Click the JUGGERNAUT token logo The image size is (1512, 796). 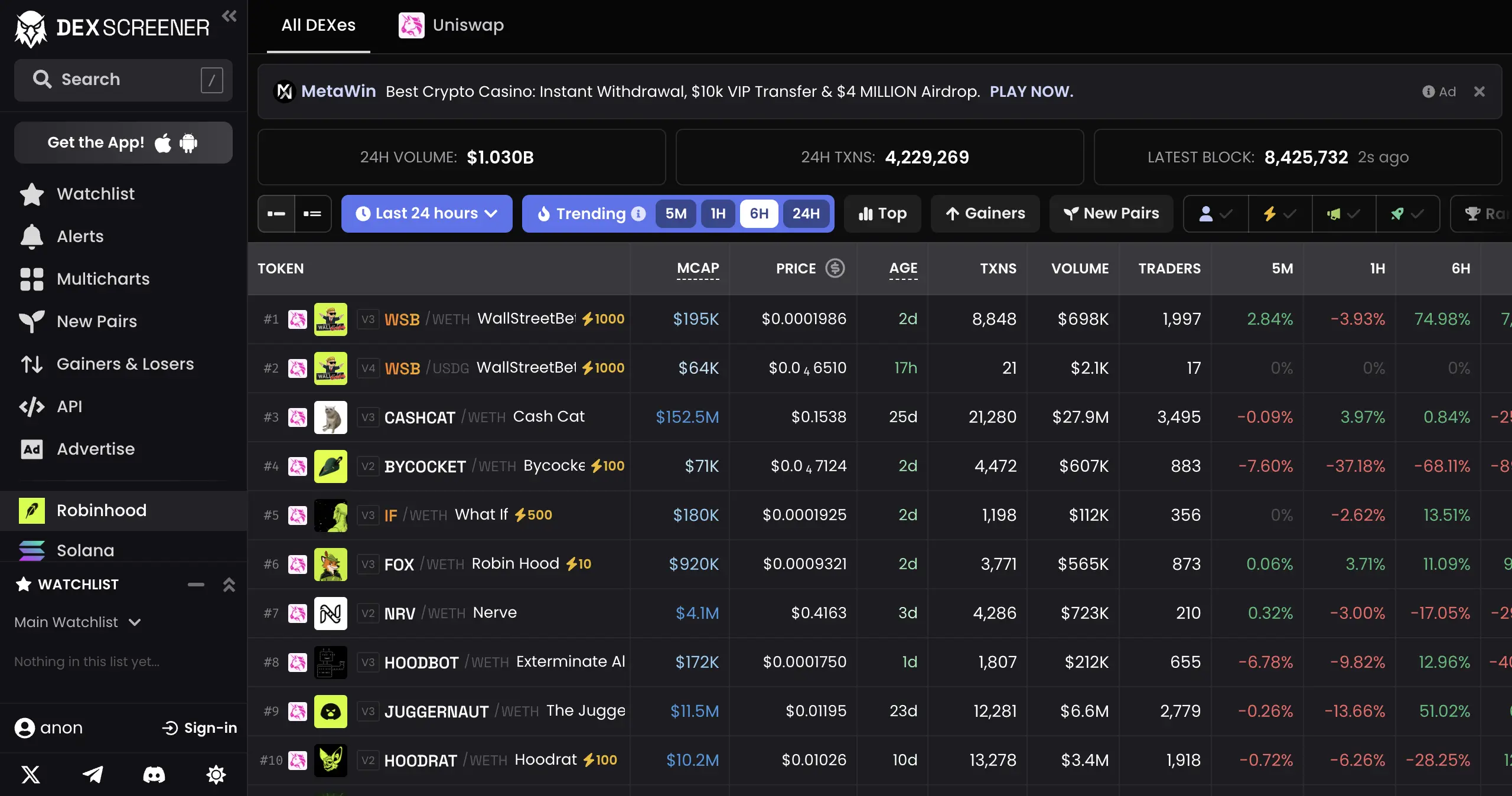[331, 712]
